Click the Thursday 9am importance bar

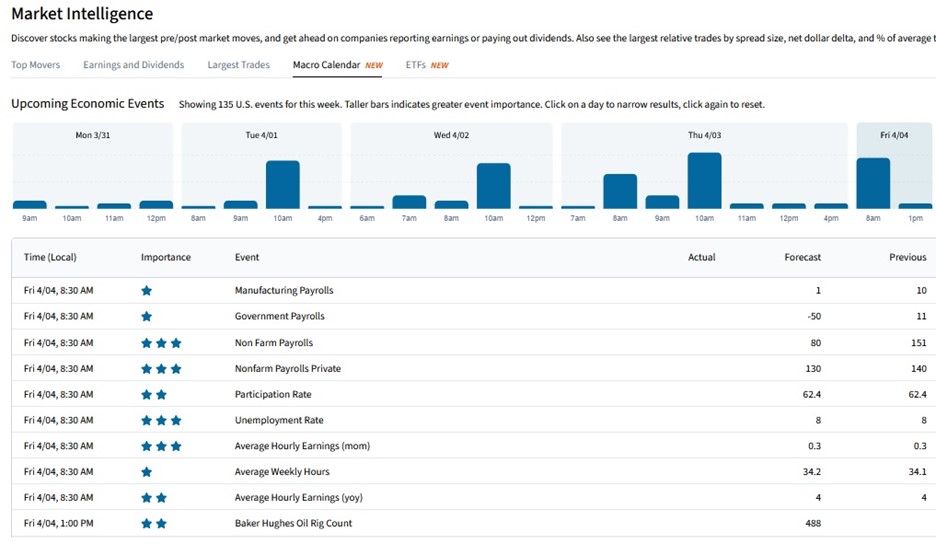click(x=663, y=202)
